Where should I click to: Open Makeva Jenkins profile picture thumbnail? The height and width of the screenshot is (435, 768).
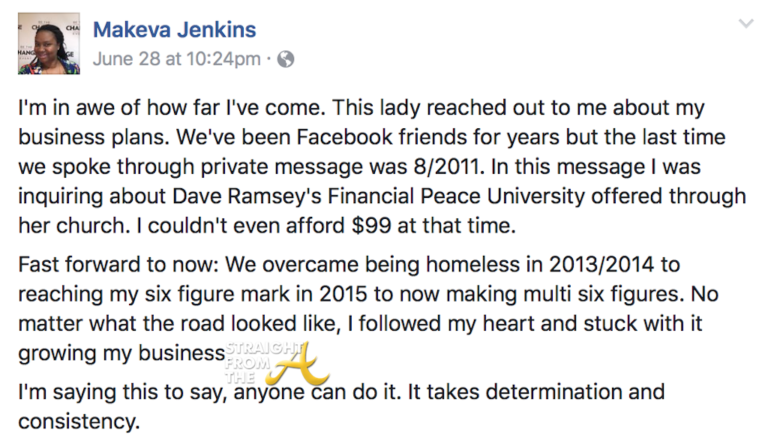click(46, 42)
